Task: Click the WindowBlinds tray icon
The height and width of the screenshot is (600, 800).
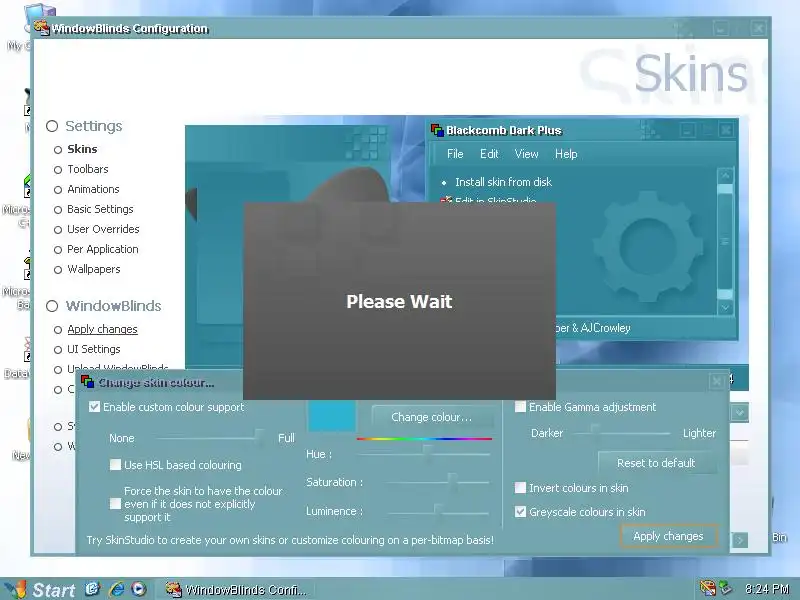Action: tap(708, 588)
